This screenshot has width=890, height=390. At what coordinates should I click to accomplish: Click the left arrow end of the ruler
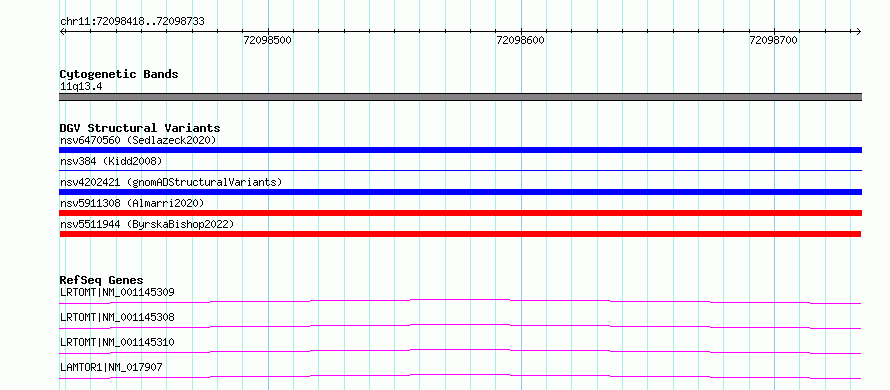(x=62, y=31)
